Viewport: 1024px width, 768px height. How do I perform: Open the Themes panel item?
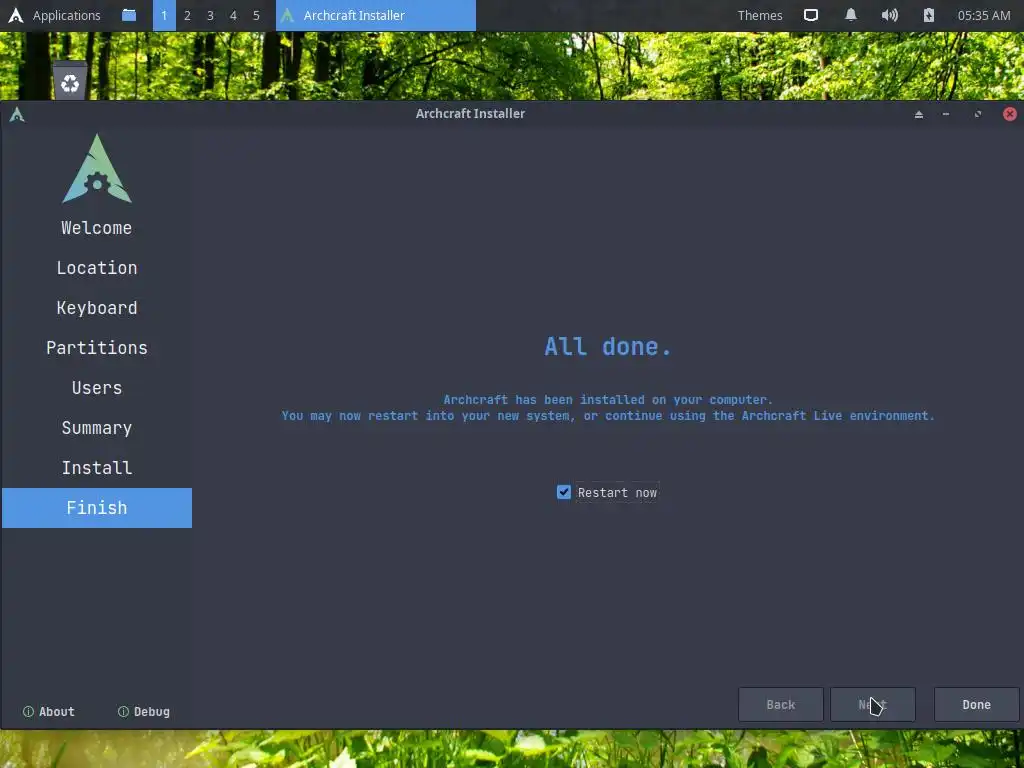tap(760, 15)
